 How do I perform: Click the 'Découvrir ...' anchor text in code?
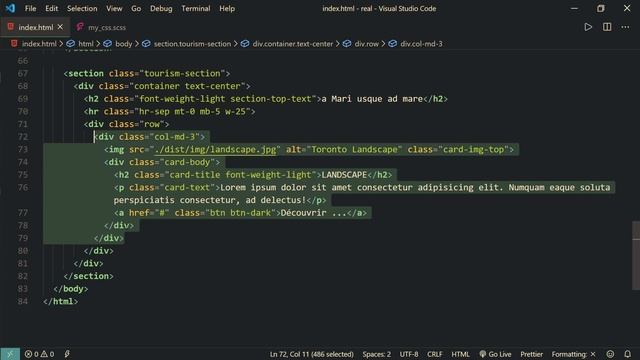313,213
